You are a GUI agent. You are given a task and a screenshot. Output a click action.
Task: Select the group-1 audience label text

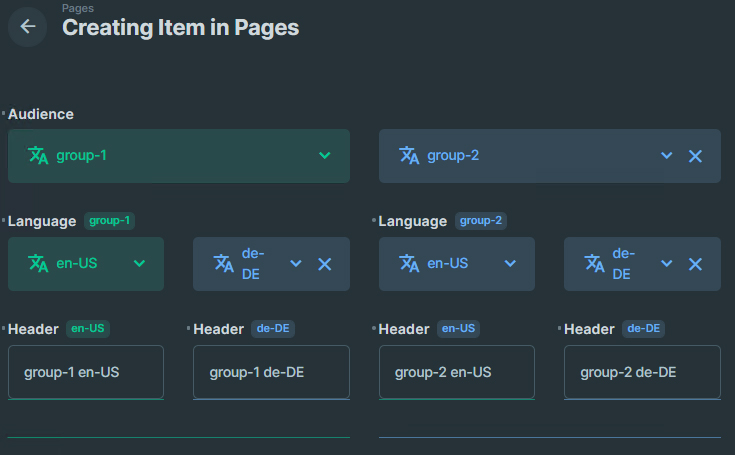coord(82,156)
